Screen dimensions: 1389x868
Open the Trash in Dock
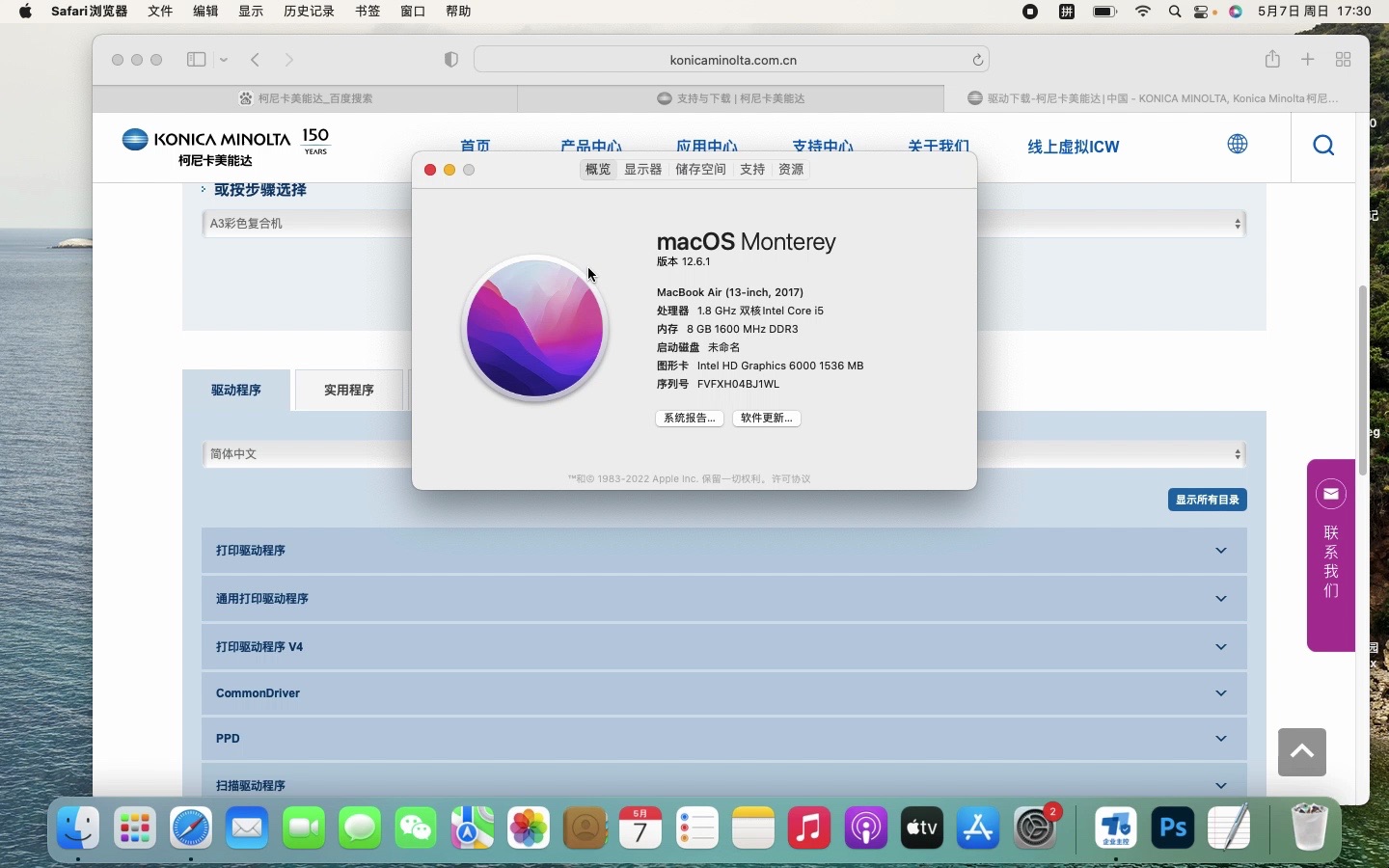(1309, 827)
